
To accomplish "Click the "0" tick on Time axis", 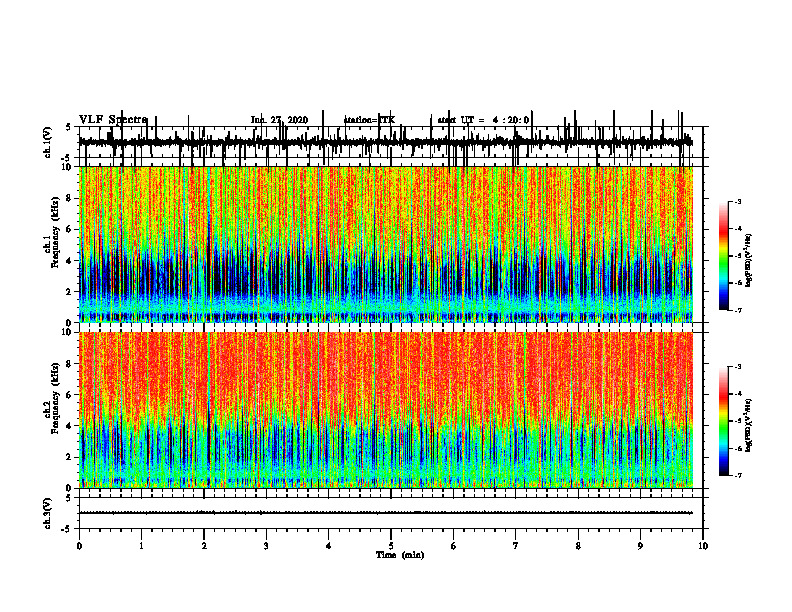I will pyautogui.click(x=79, y=546).
